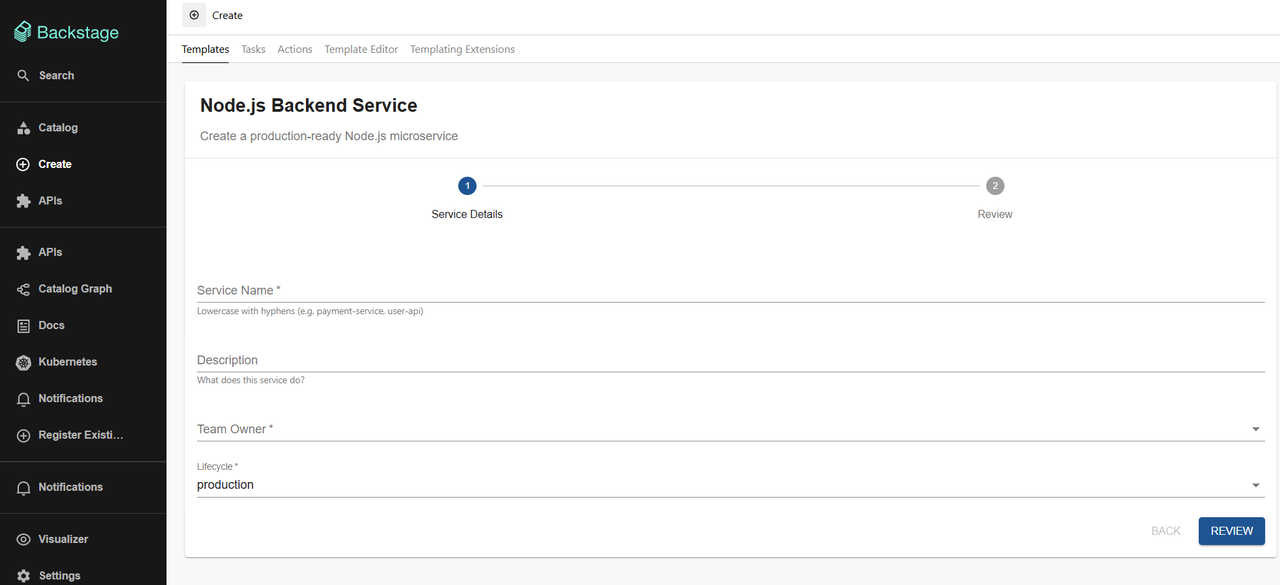This screenshot has height=585, width=1280.
Task: Open the Team Owner dropdown arrow
Action: coord(1256,429)
